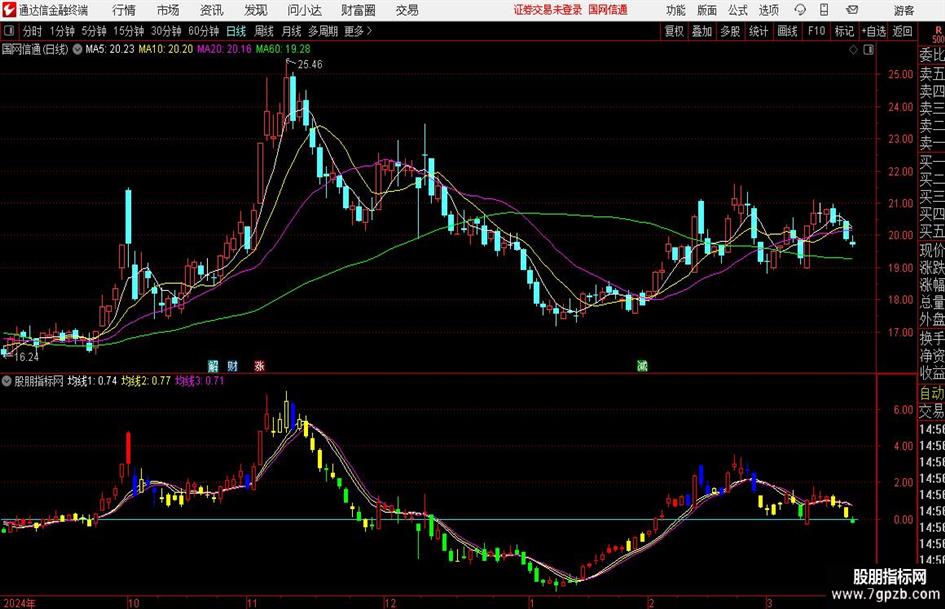Click the 均线3: 0.71 indicator label
The width and height of the screenshot is (945, 609).
coord(199,381)
